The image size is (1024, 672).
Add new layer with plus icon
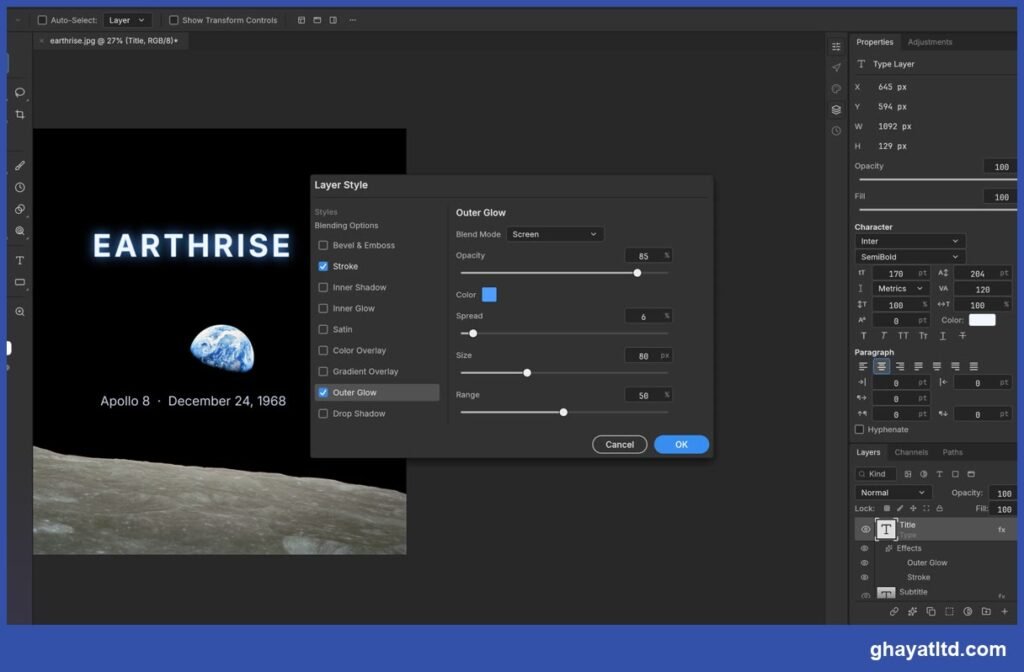tap(1004, 611)
